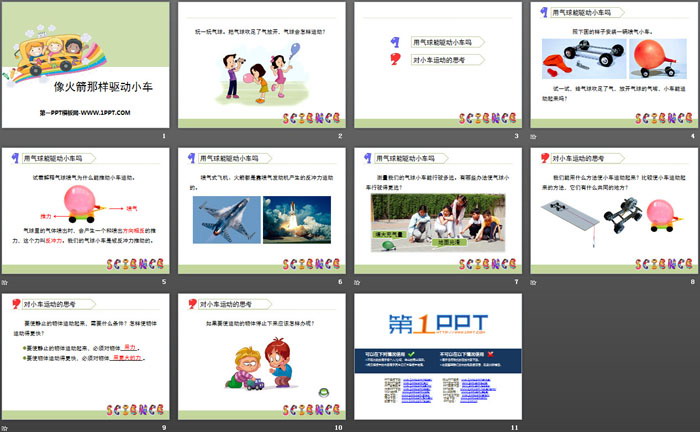Select the 用气球能驱动小车吗 agenda item on slide 3
The image size is (700, 432).
click(x=442, y=44)
